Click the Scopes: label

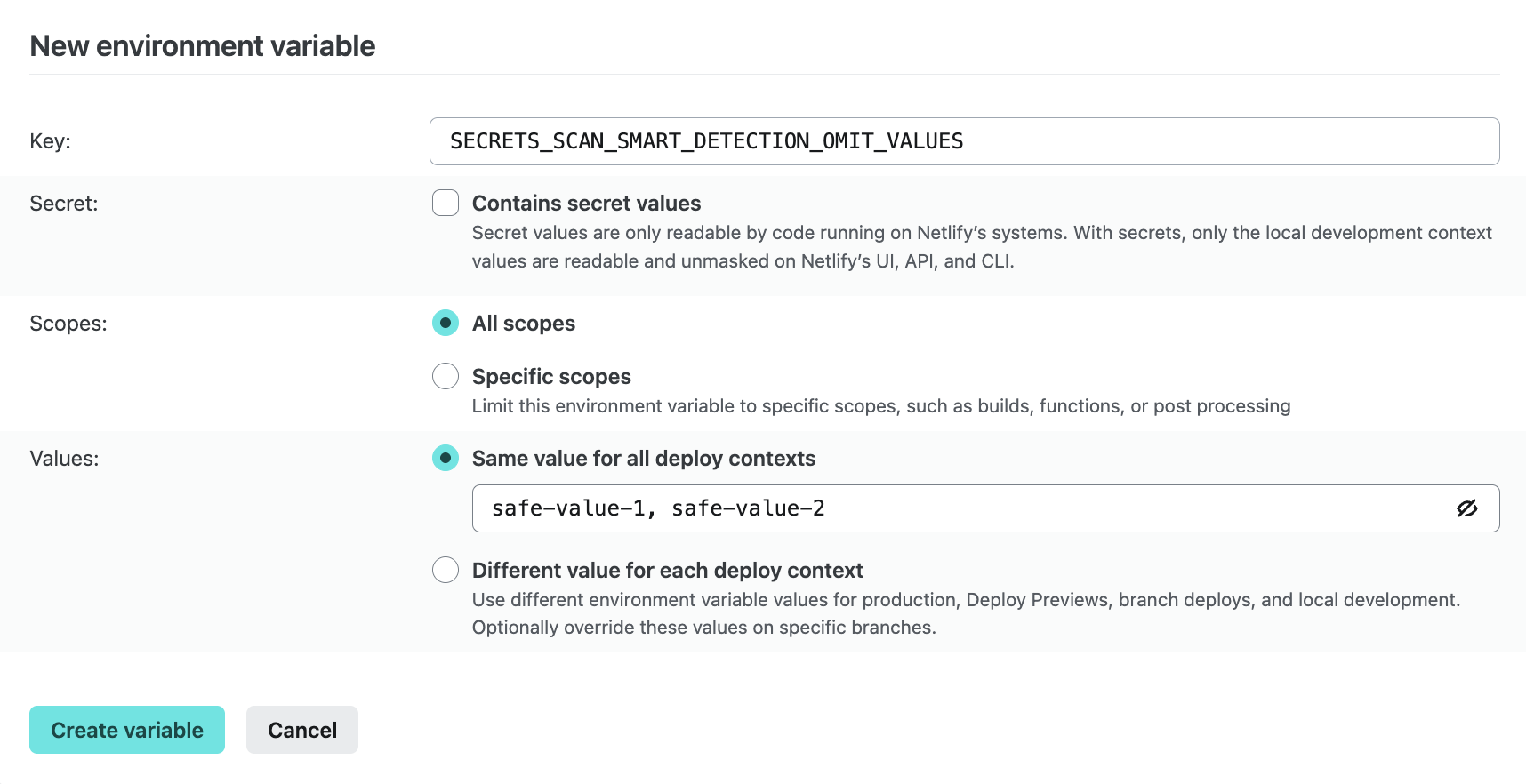pos(68,324)
